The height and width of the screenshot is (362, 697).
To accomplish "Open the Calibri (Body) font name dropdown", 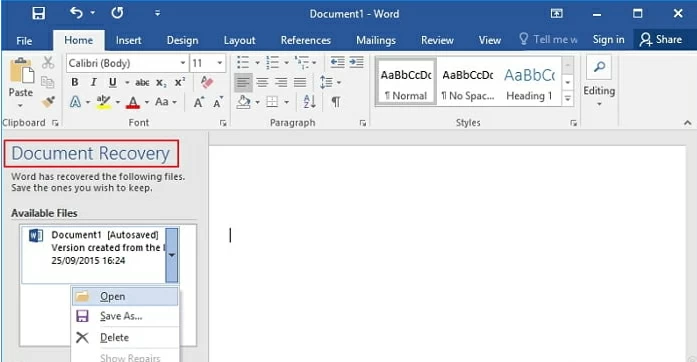I will (183, 63).
